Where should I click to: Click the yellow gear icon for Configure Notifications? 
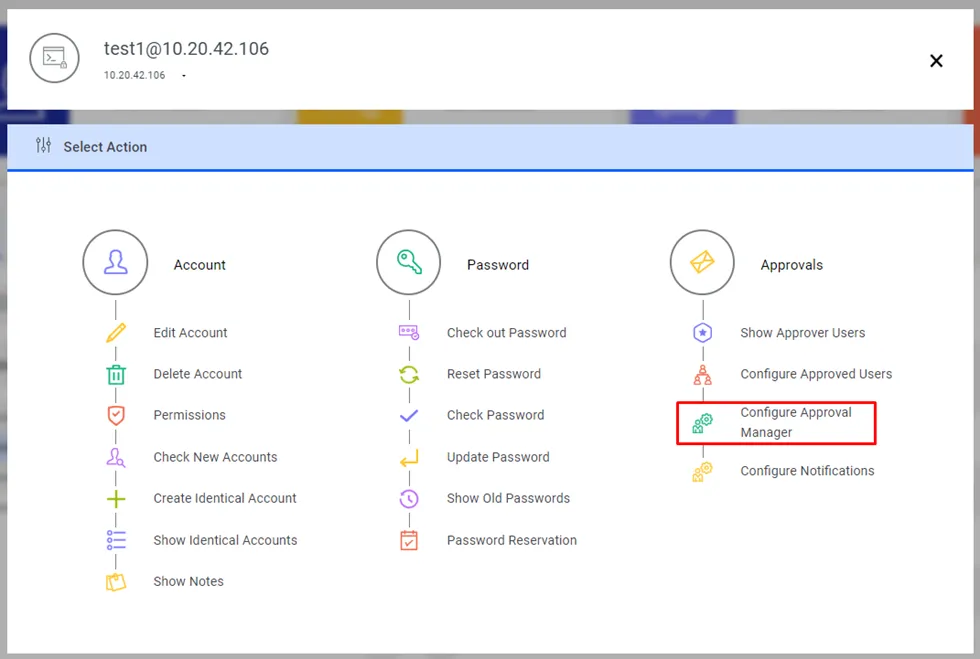(x=702, y=471)
